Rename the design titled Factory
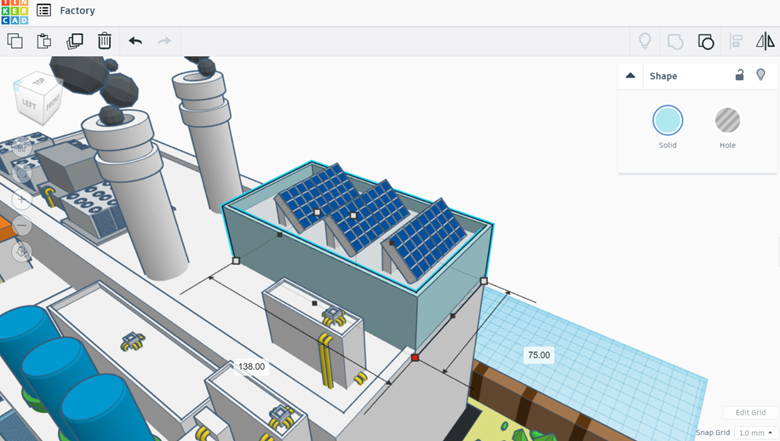 coord(77,10)
